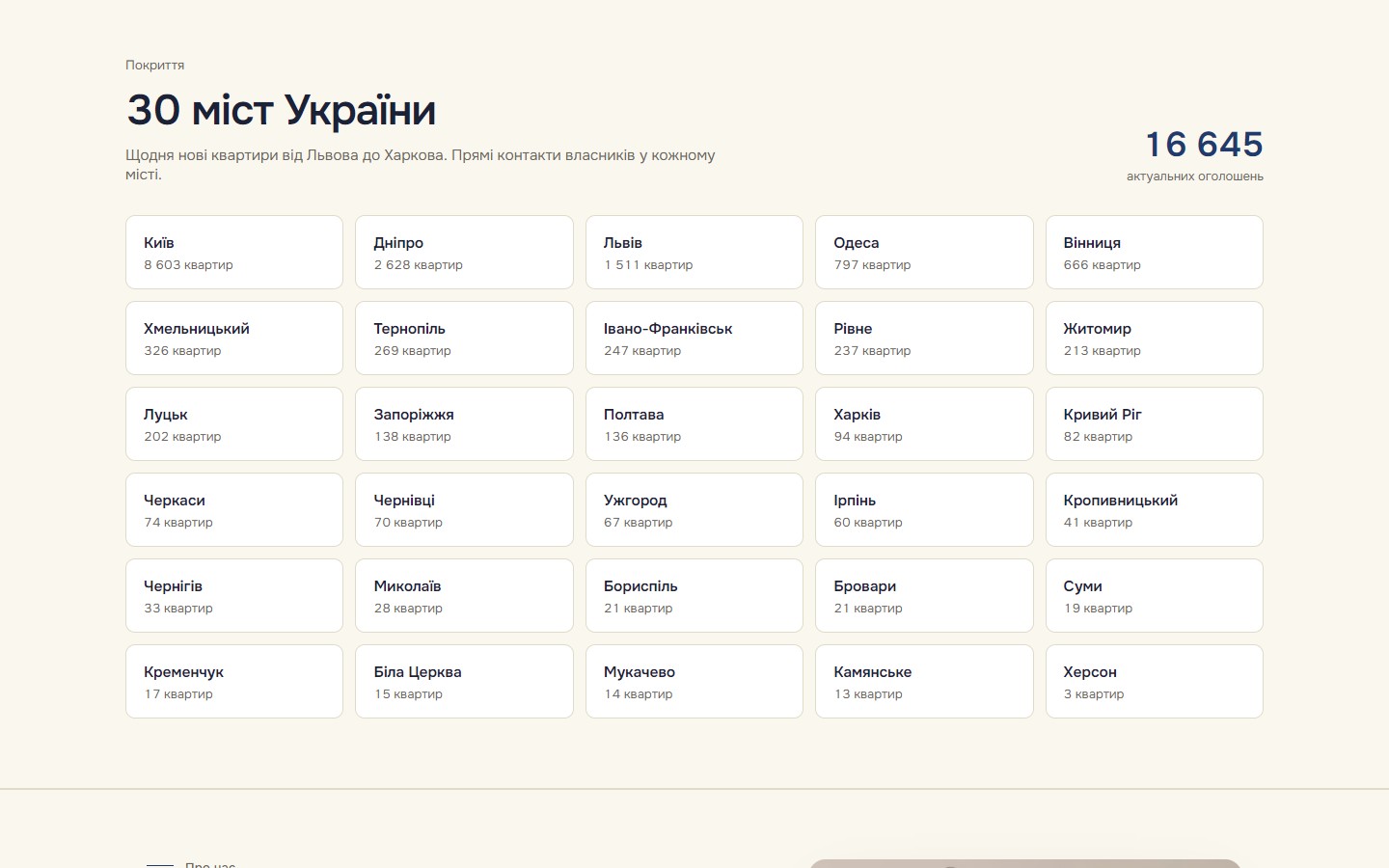Click the Про нас footer link
1389x868 pixels.
tap(210, 864)
